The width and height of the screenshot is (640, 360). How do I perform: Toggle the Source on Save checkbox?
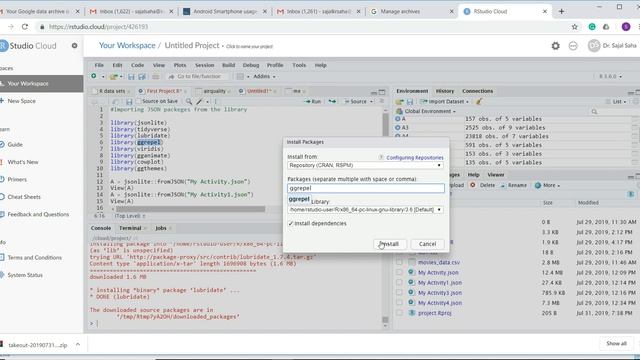coord(138,101)
